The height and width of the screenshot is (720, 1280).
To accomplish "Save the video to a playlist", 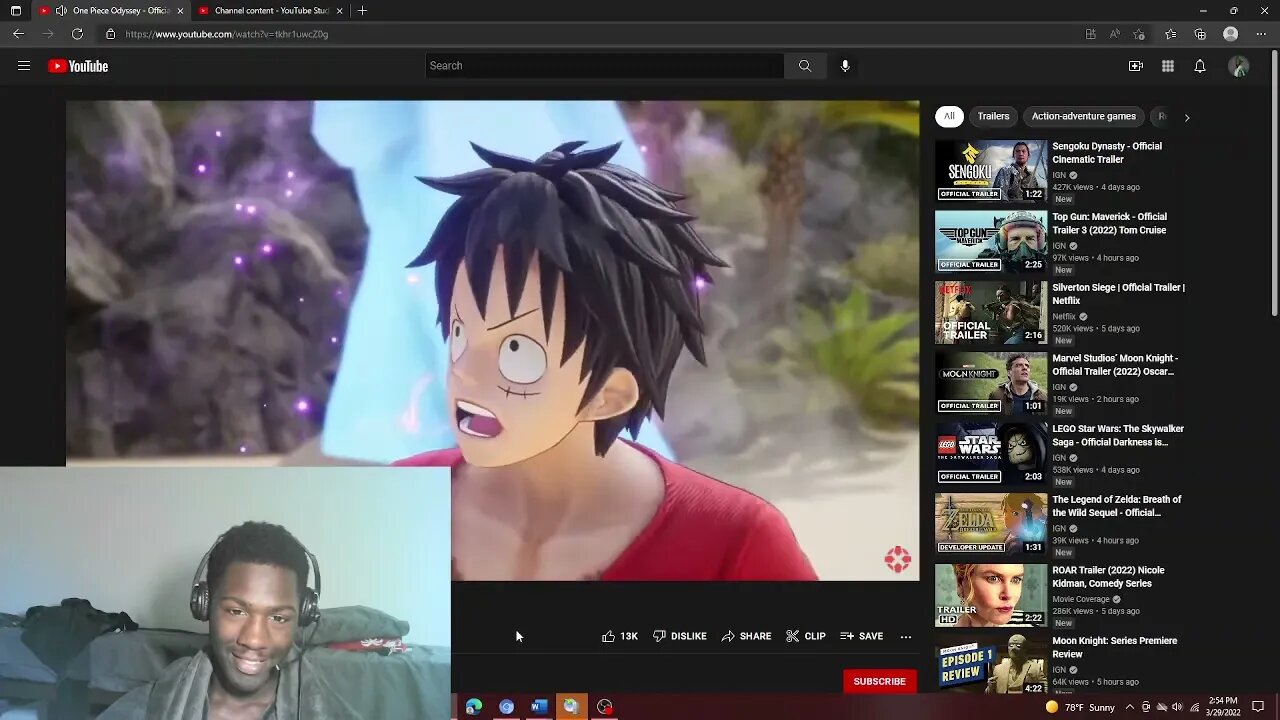I will (862, 636).
